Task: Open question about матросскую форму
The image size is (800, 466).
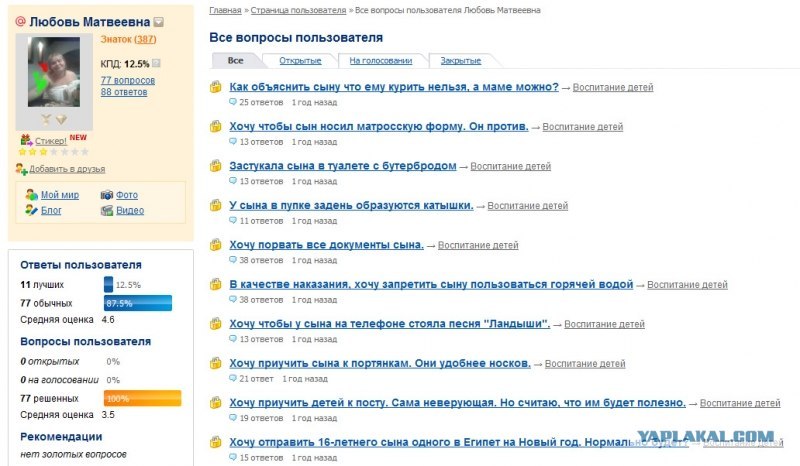Action: [x=379, y=126]
